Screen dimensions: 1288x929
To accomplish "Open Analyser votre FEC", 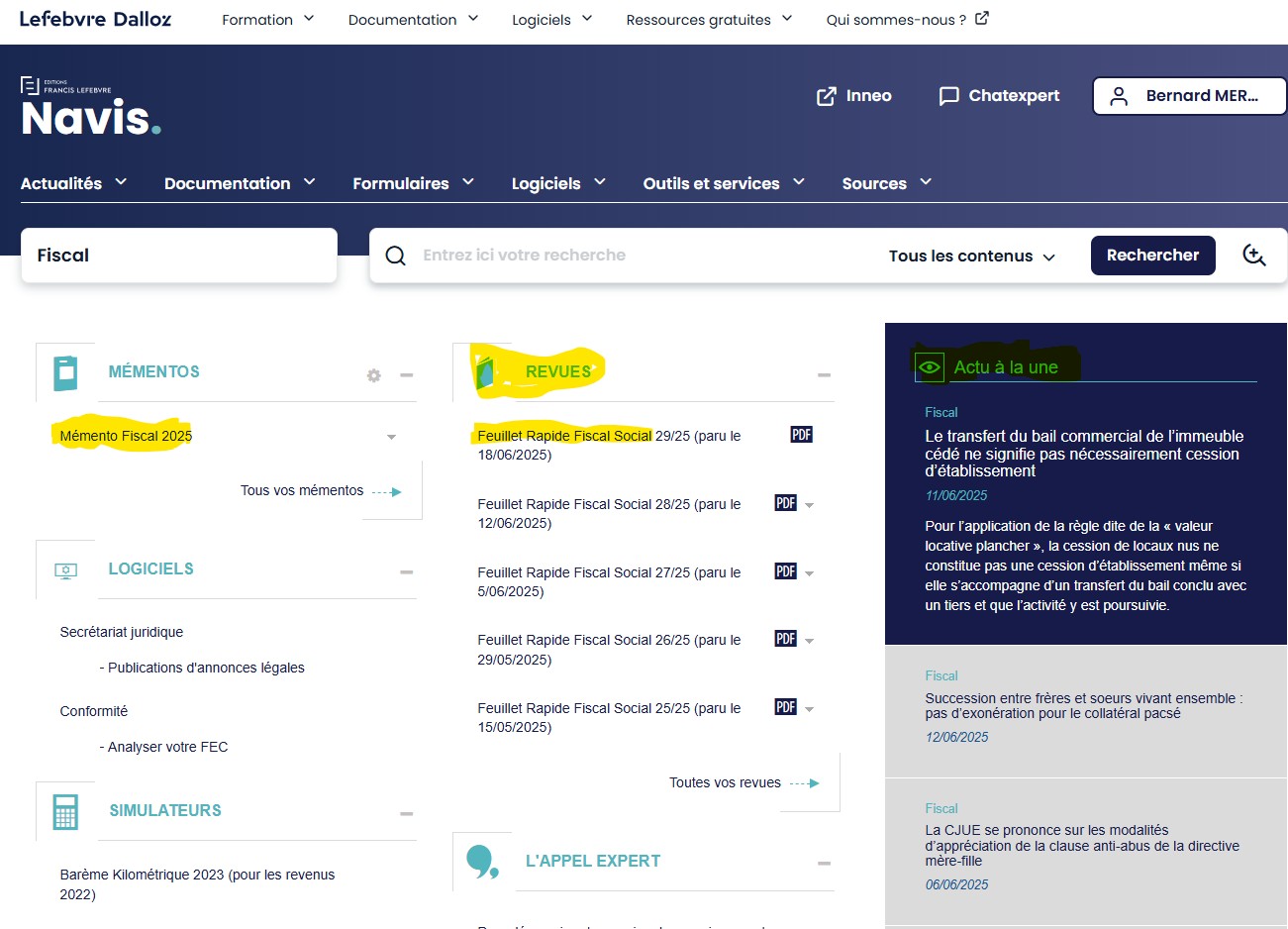I will coord(167,747).
